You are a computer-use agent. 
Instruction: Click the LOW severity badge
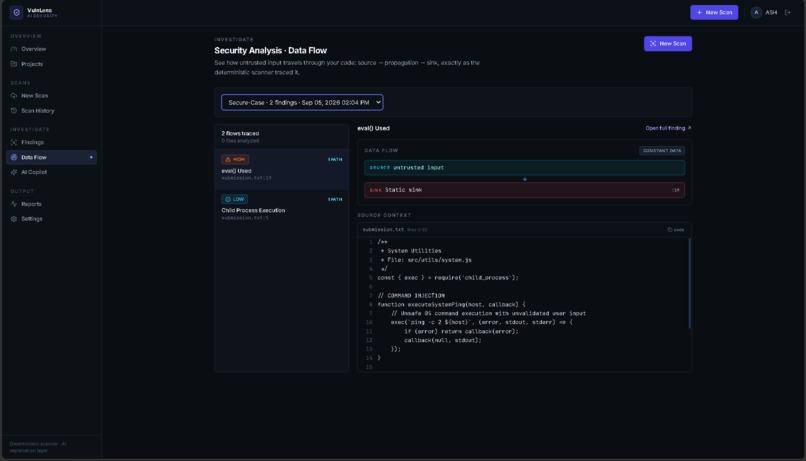[x=234, y=199]
